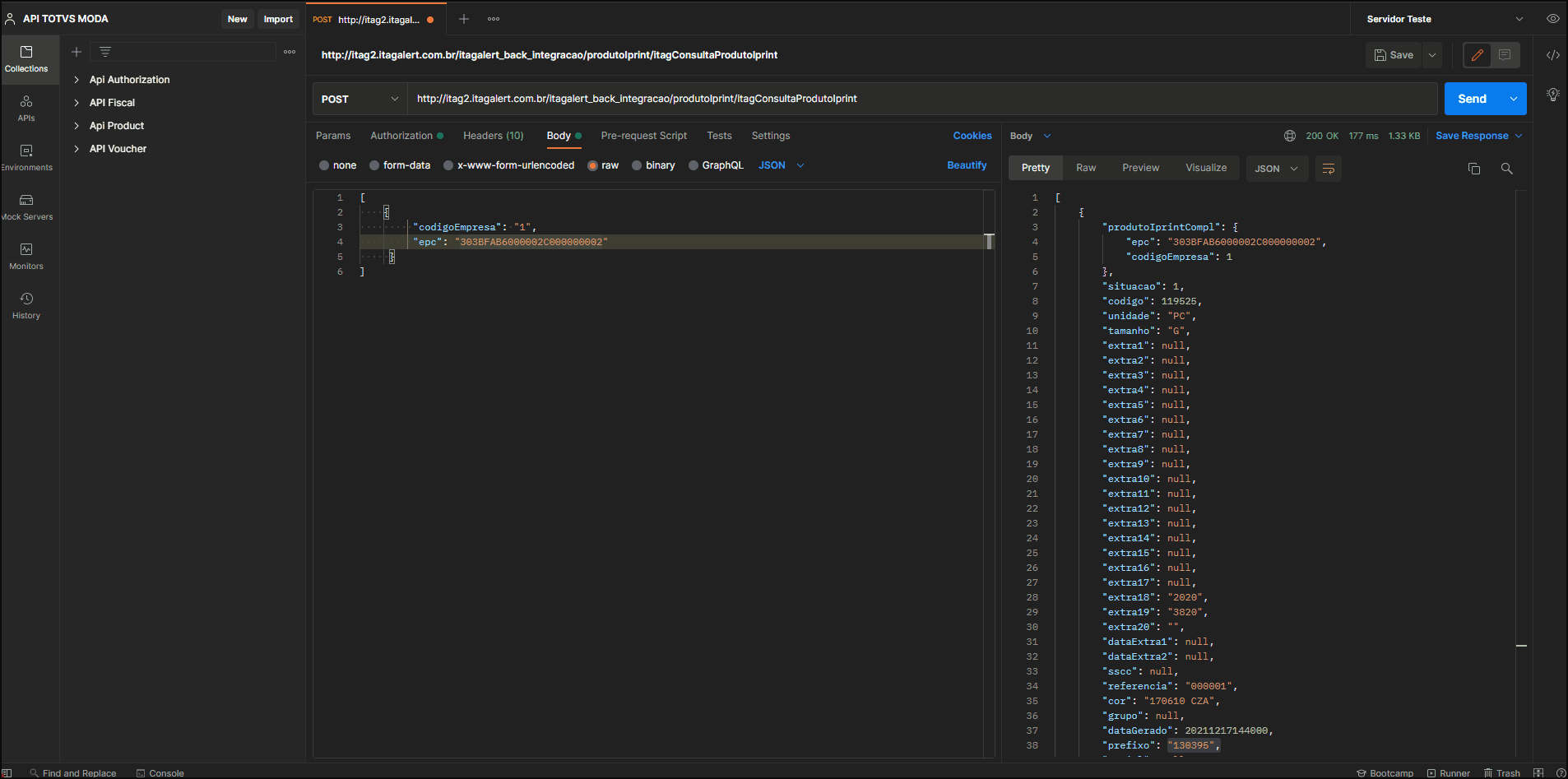Open the History sidebar panel
Image resolution: width=1568 pixels, height=779 pixels.
tap(26, 305)
